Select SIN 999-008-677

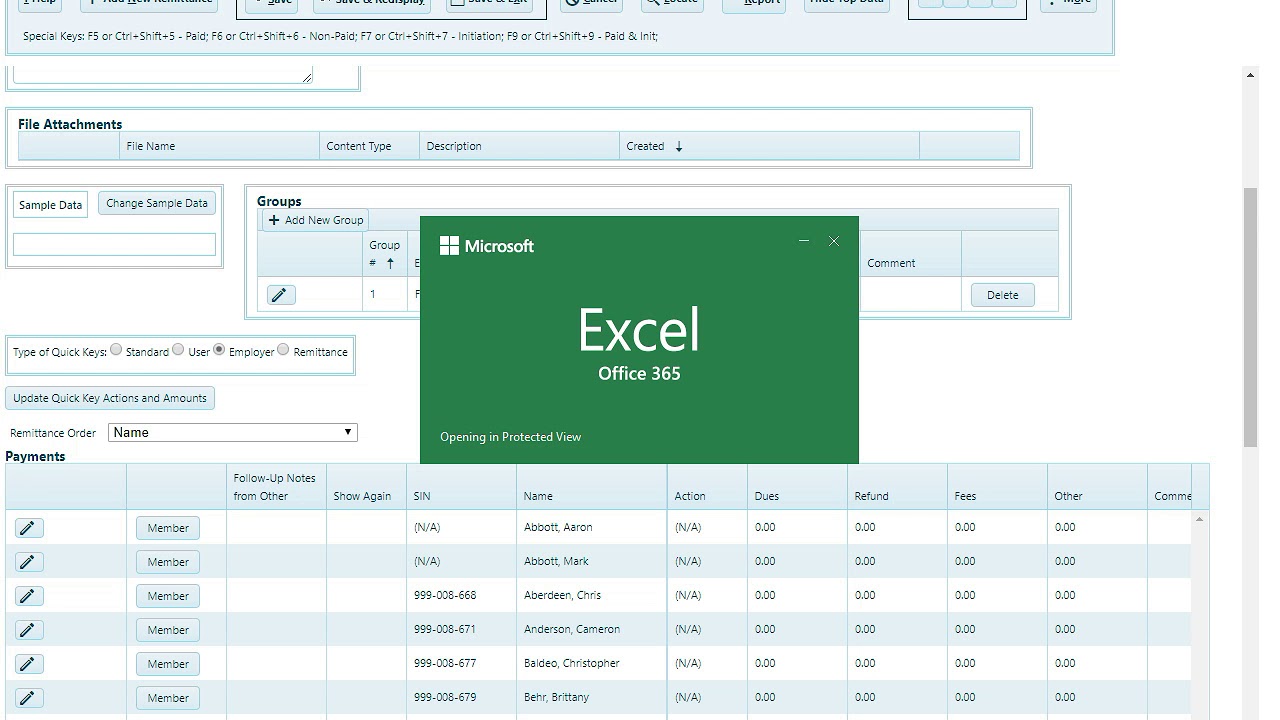445,664
